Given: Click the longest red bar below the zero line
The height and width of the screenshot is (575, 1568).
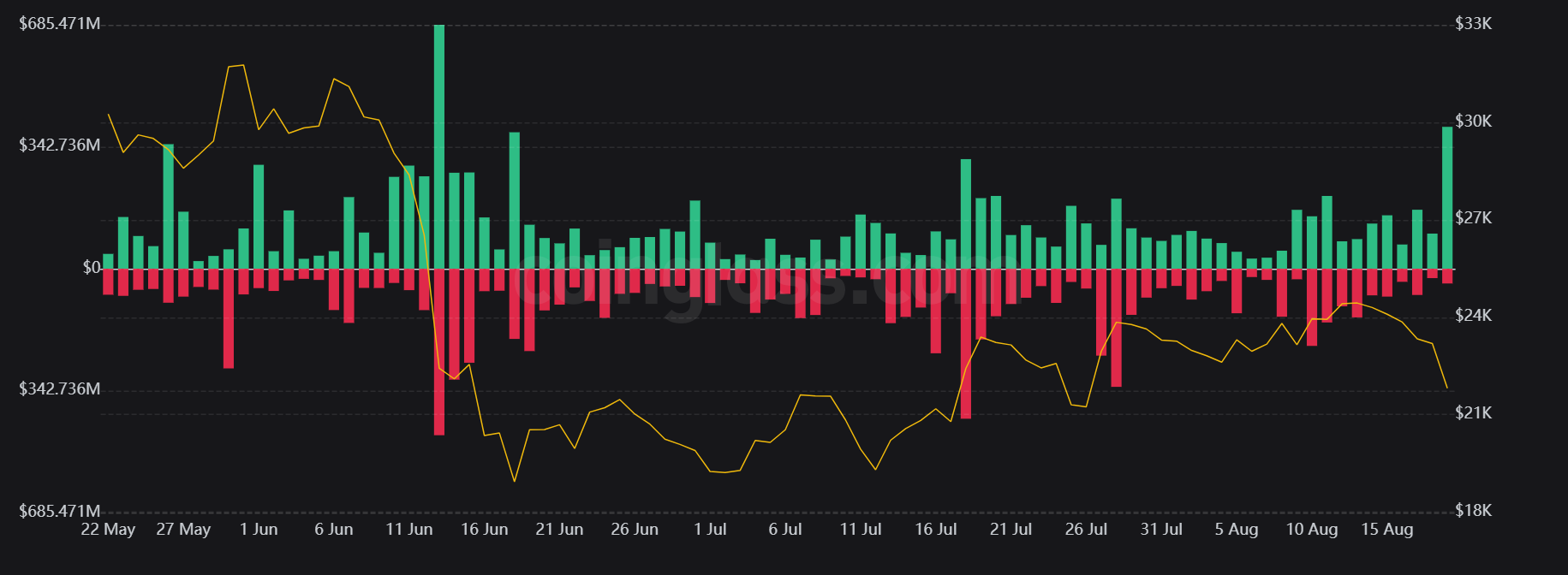Looking at the screenshot, I should [x=439, y=352].
